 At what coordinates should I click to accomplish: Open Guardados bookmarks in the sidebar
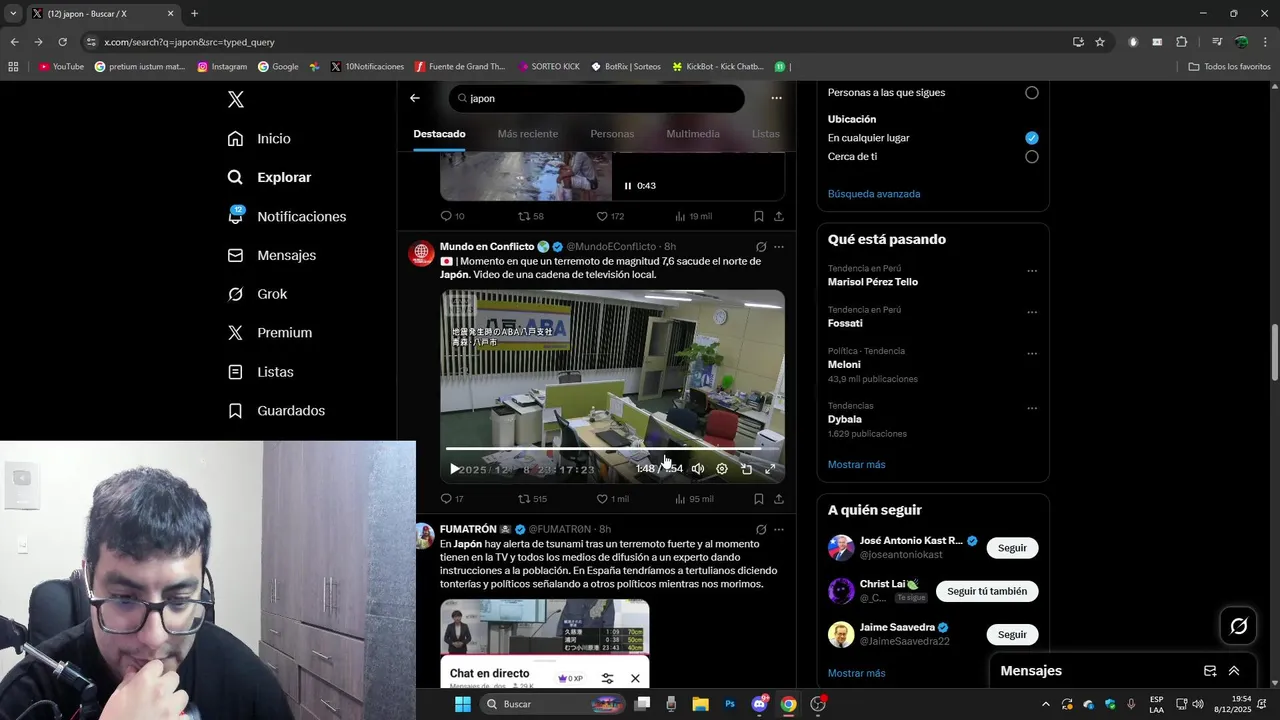[277, 411]
